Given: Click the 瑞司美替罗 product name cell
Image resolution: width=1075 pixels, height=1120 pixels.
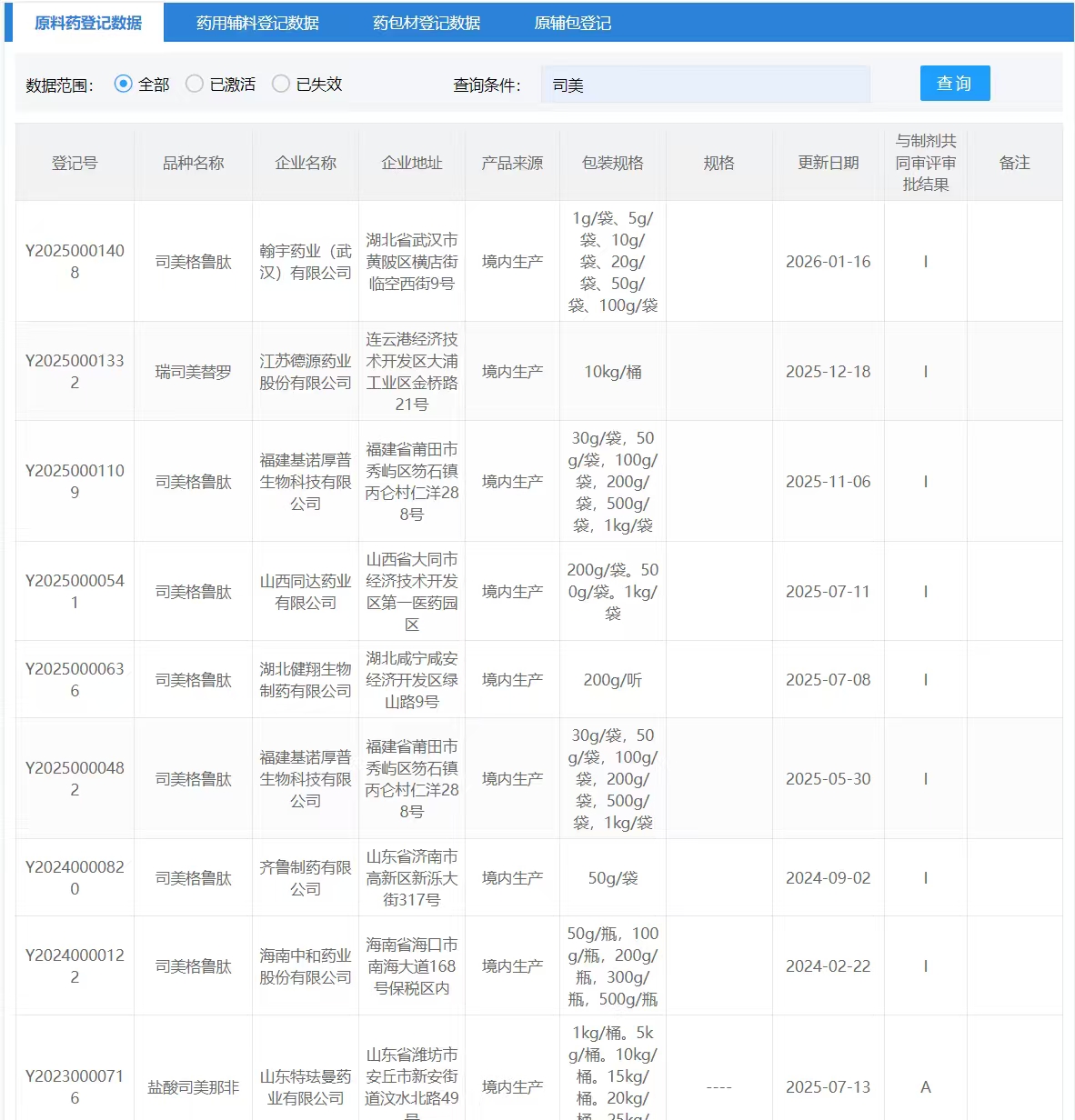Looking at the screenshot, I should point(193,372).
